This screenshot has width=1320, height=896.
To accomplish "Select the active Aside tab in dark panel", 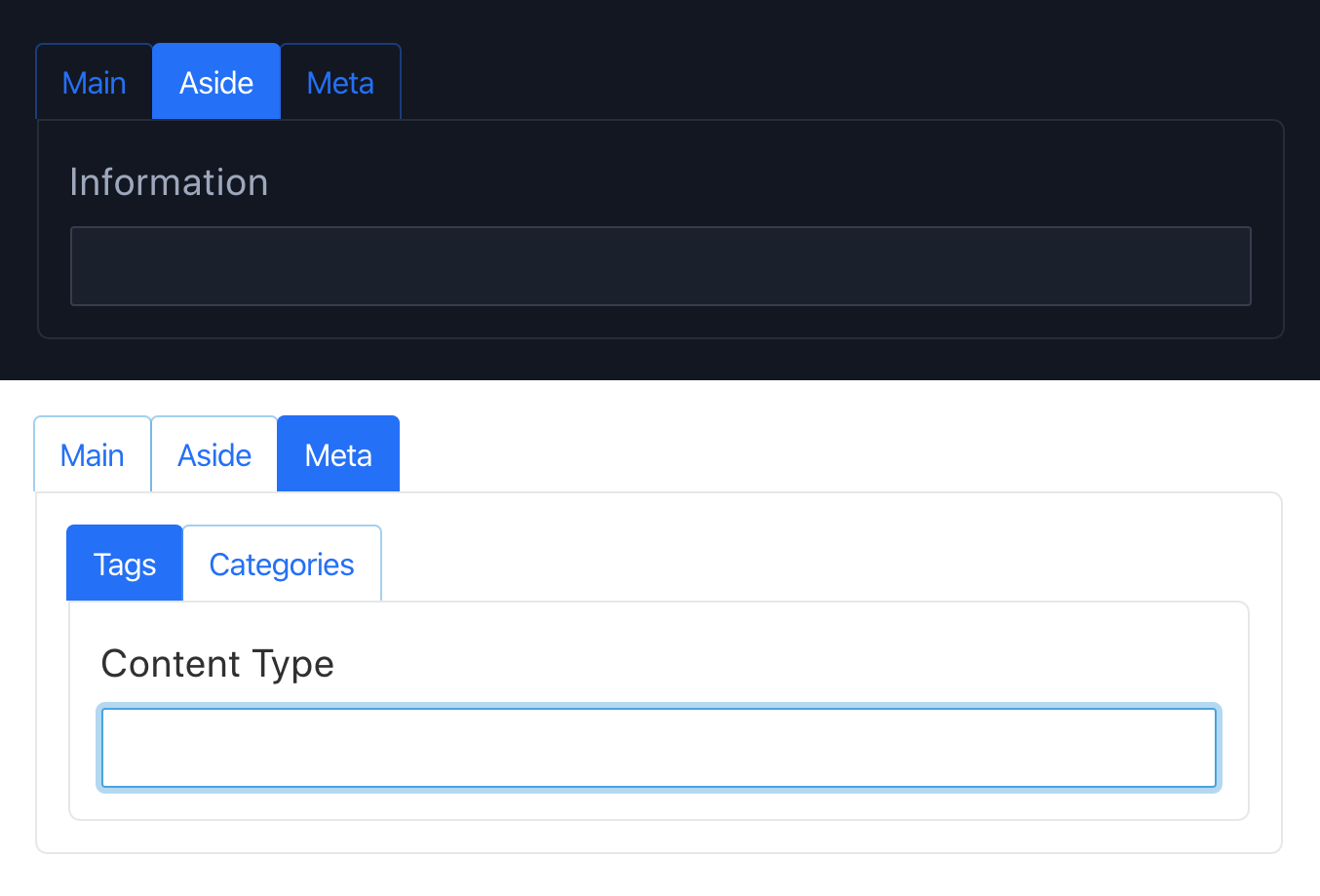I will [216, 83].
